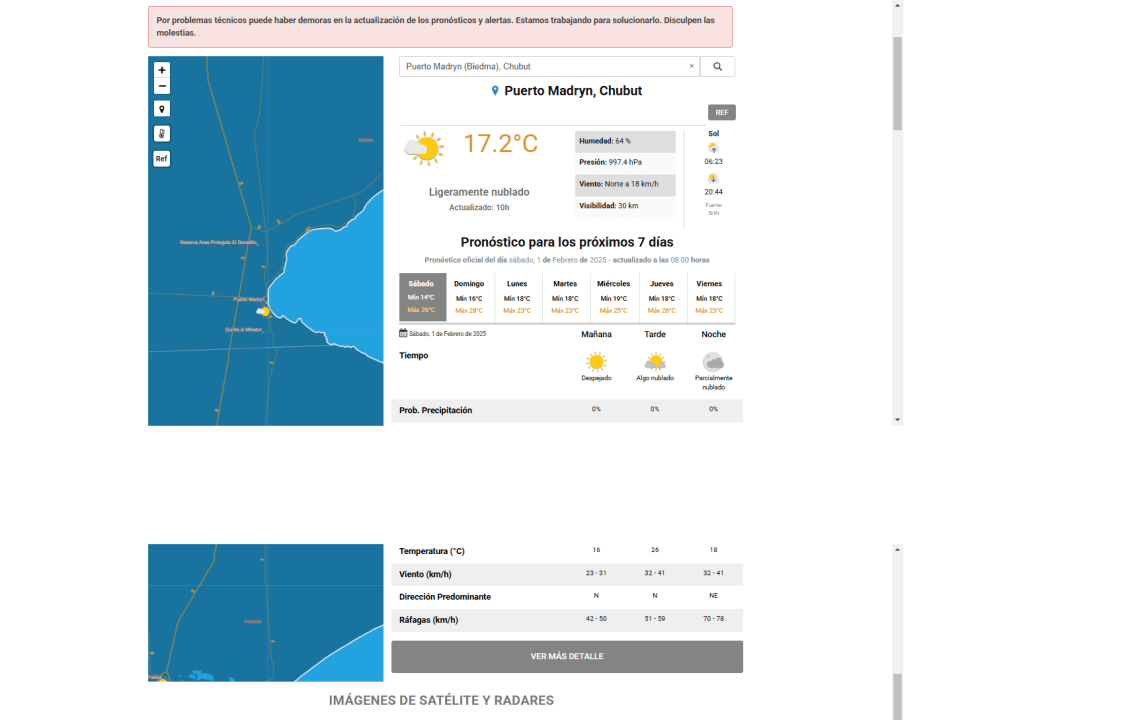Expand forecast with Ver Más Detalle

pos(567,657)
